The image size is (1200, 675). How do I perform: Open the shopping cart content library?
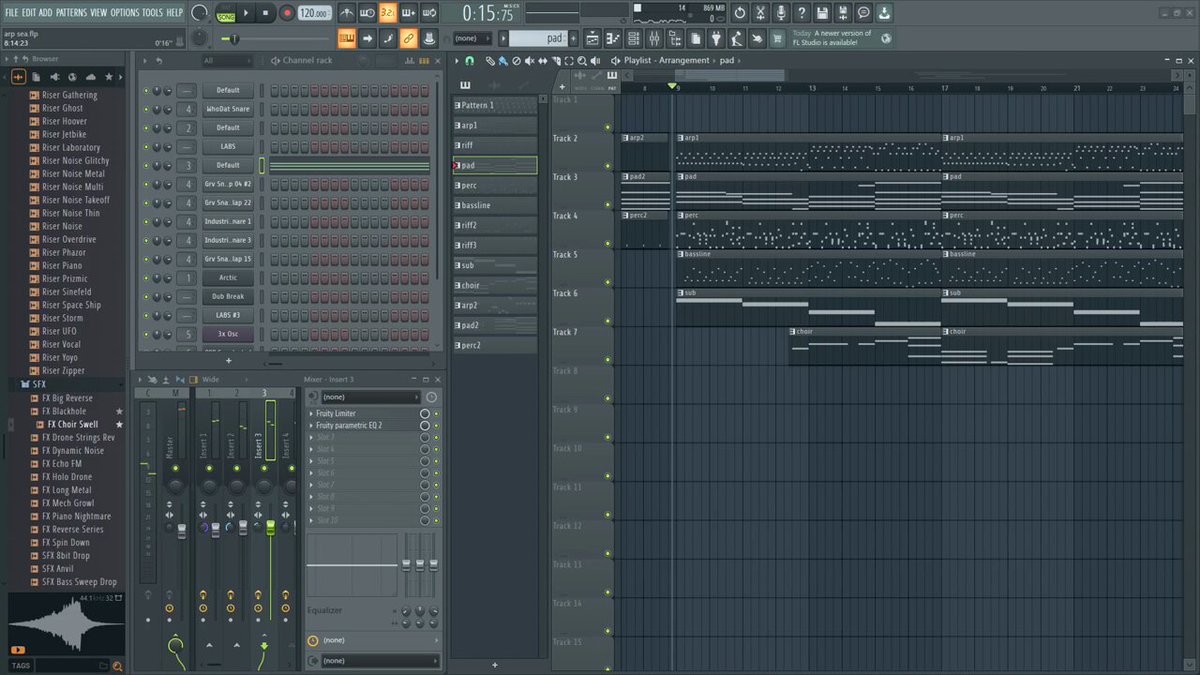click(x=777, y=38)
